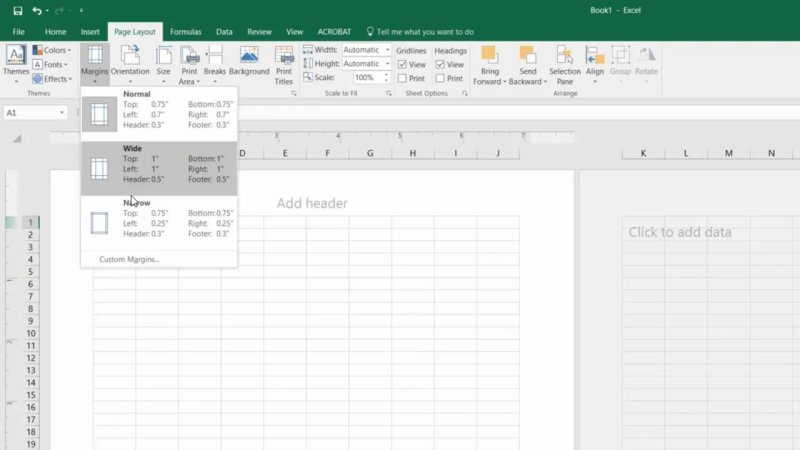800x450 pixels.
Task: Enable Gridlines Print checkbox
Action: point(402,78)
